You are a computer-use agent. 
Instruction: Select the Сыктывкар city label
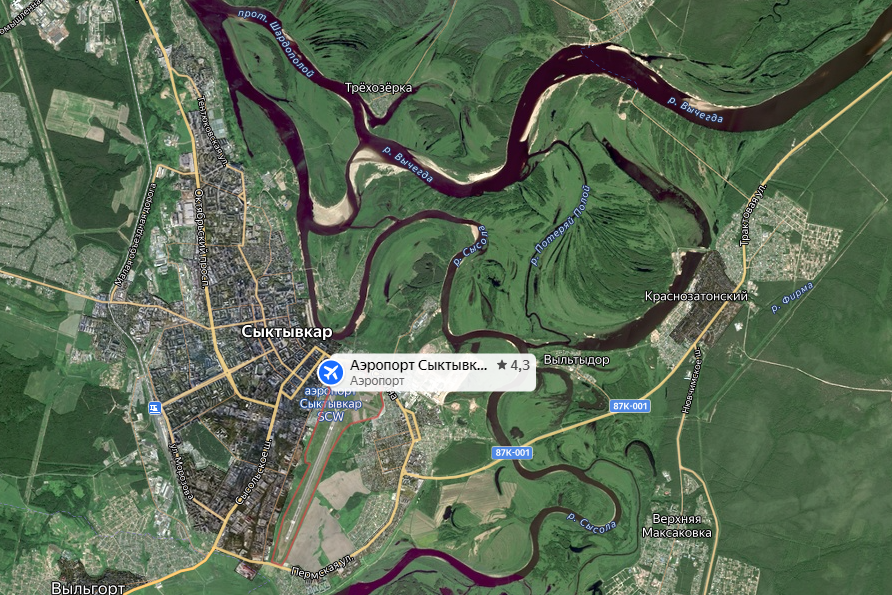(287, 332)
